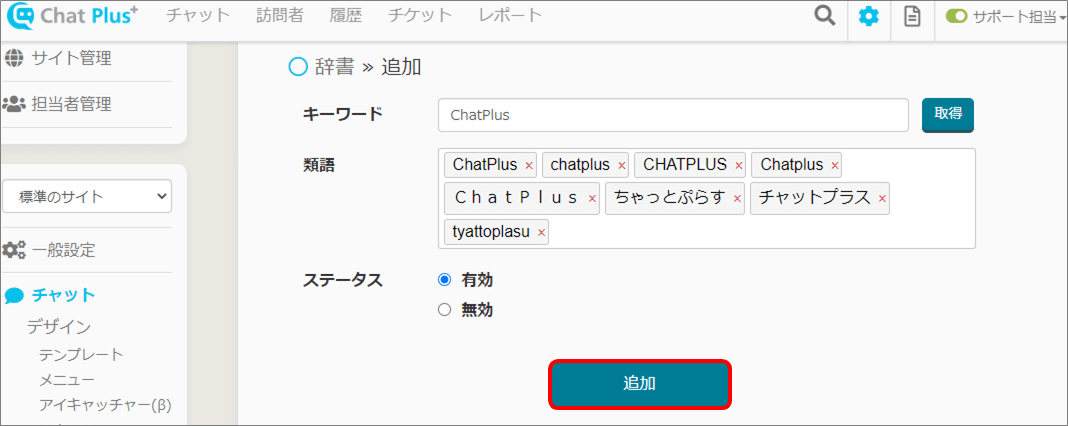Screen dimensions: 1068x426
Task: Click the globe icon beside サイト管理
Action: point(13,59)
